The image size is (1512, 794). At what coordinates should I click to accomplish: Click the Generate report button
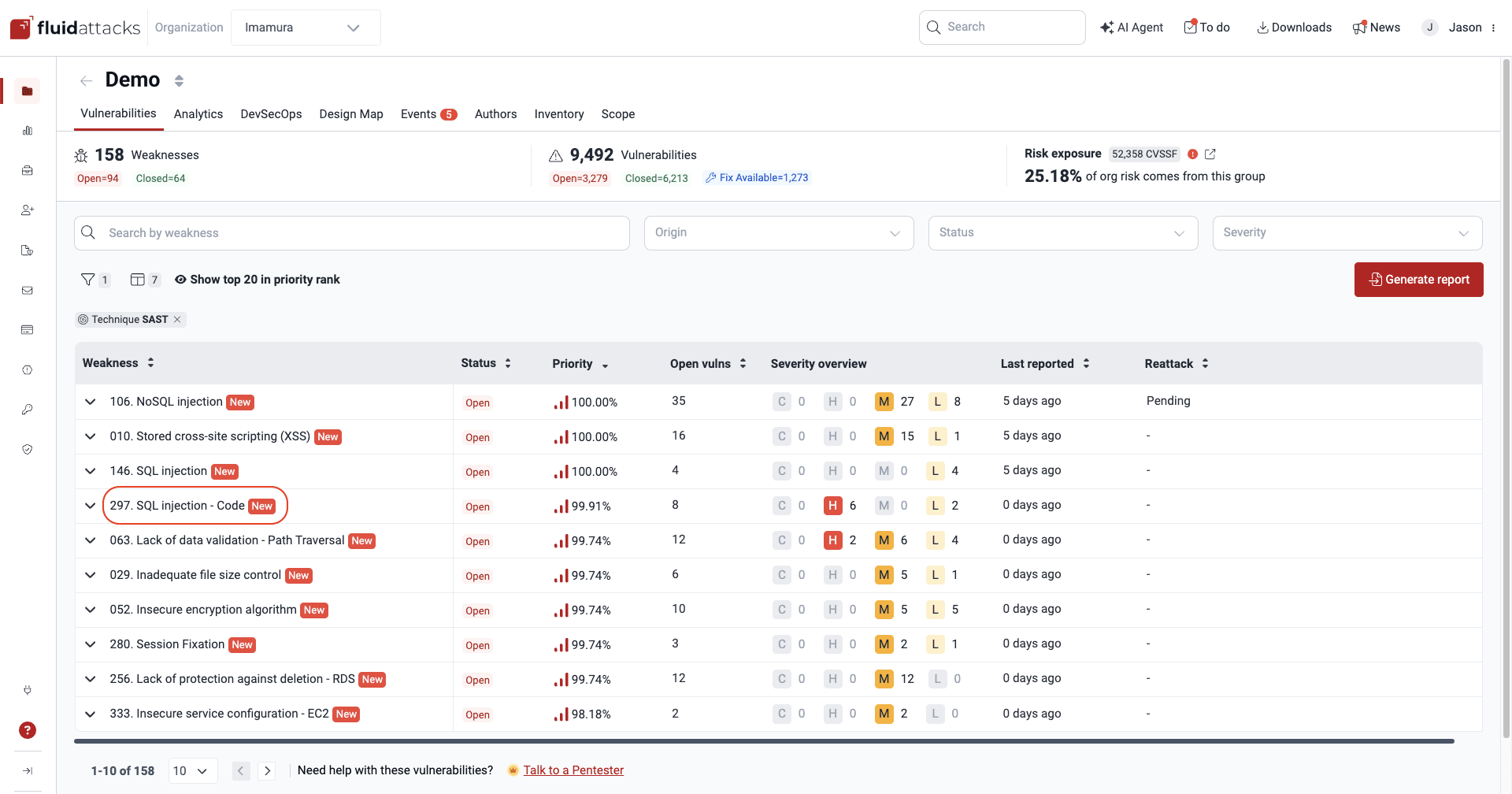point(1418,280)
